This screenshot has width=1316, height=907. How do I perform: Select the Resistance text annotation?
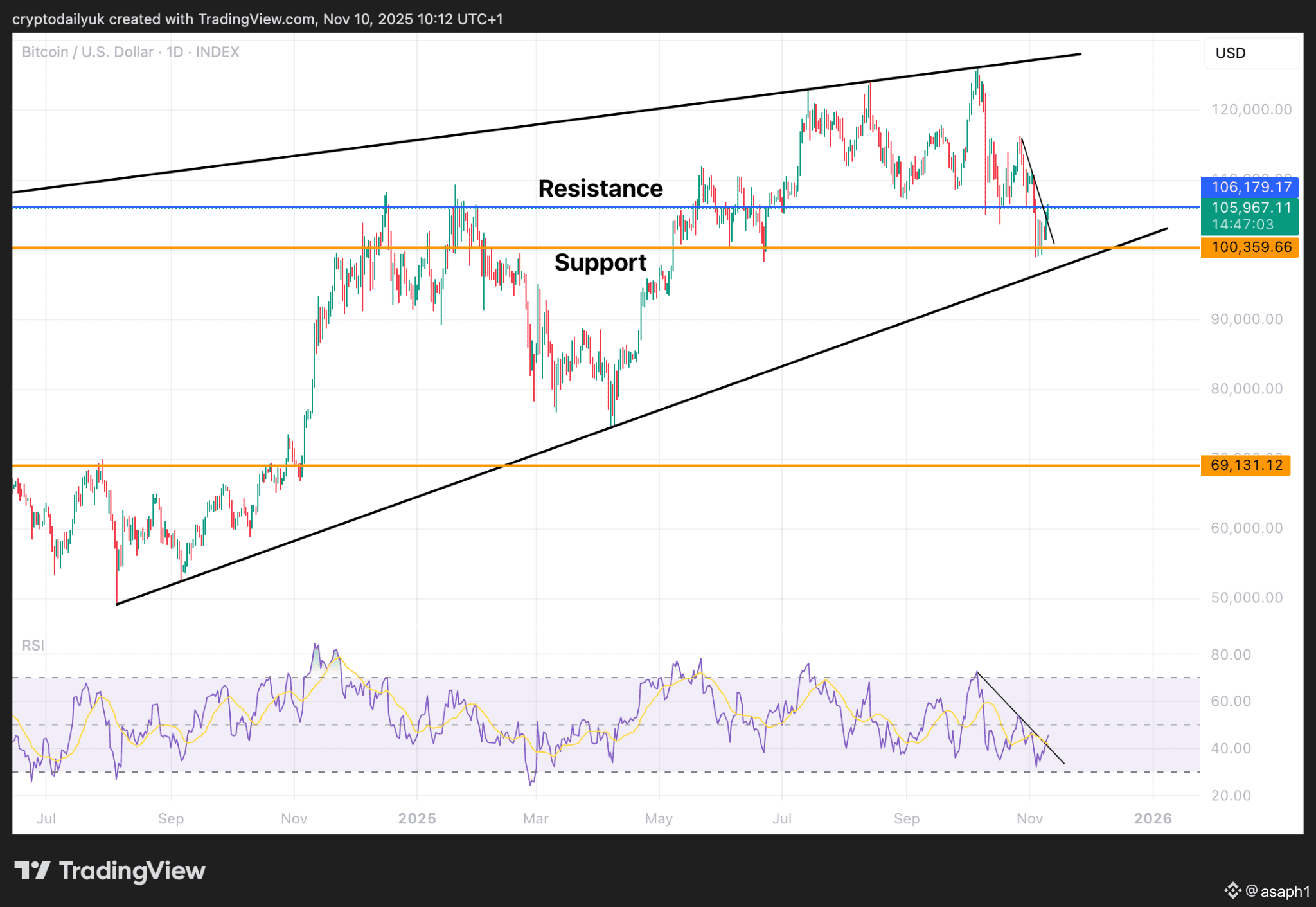pos(600,189)
